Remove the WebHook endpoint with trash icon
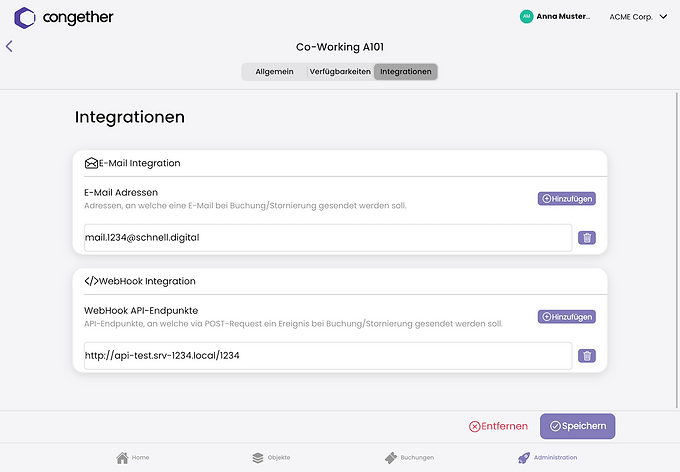This screenshot has height=472, width=680. point(587,356)
